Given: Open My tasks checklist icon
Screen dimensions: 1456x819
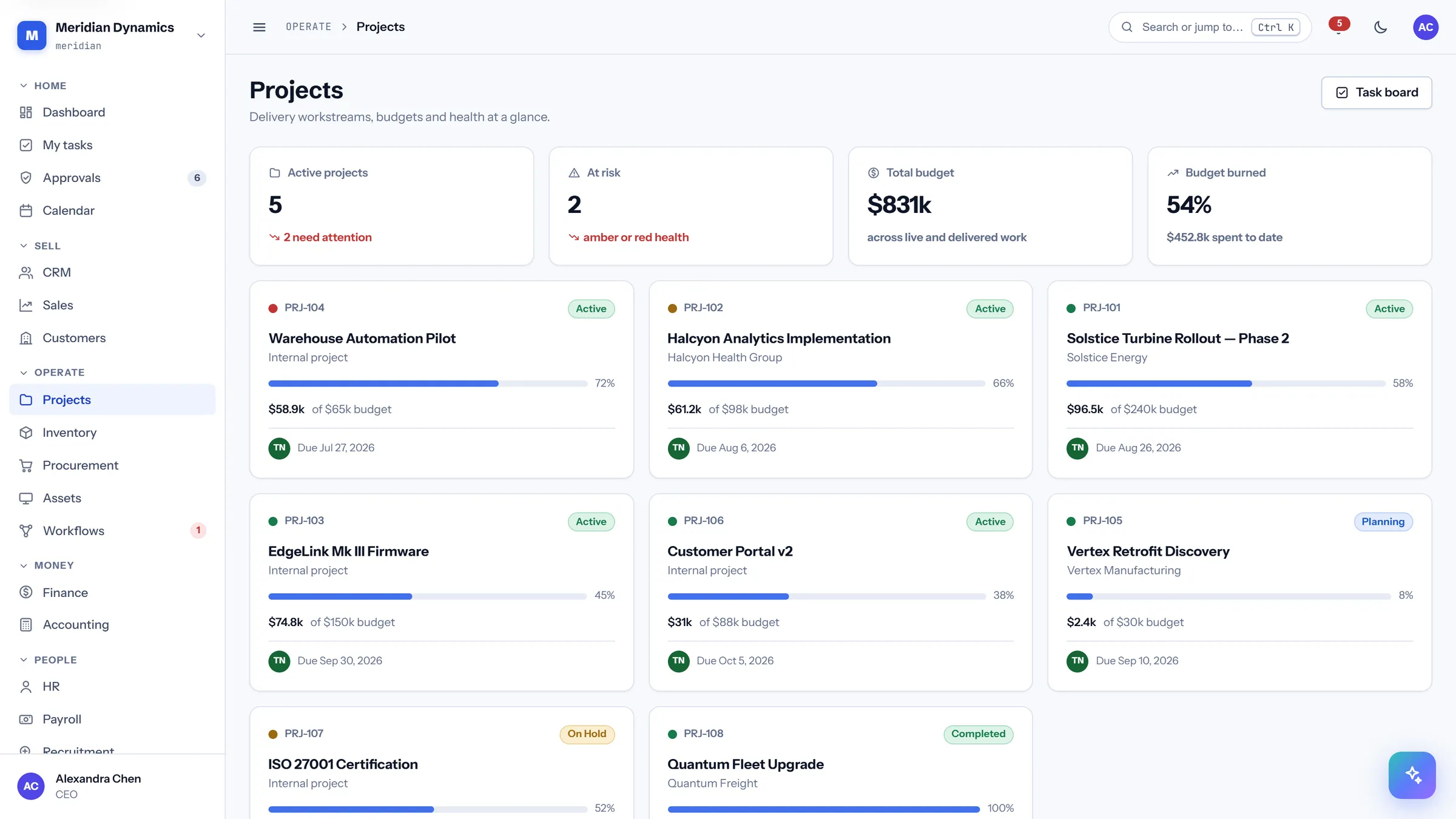Looking at the screenshot, I should [x=25, y=145].
